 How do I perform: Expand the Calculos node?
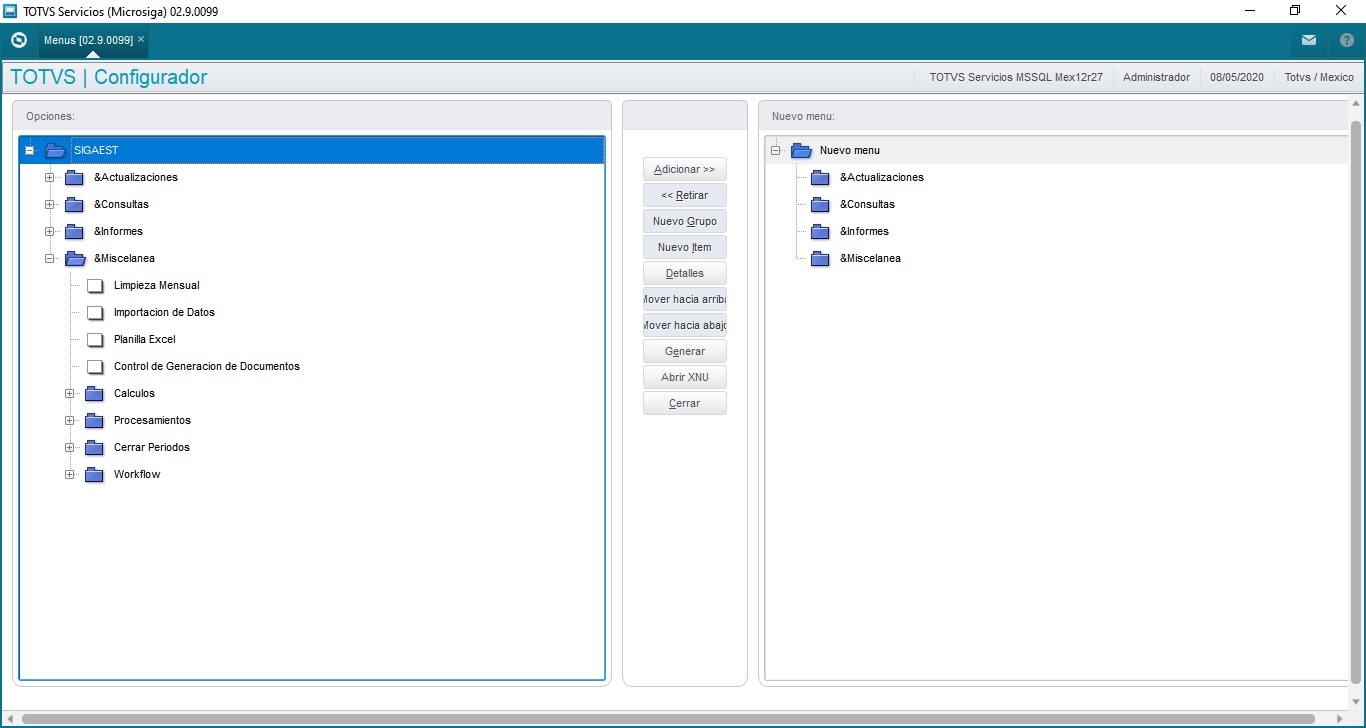point(70,393)
